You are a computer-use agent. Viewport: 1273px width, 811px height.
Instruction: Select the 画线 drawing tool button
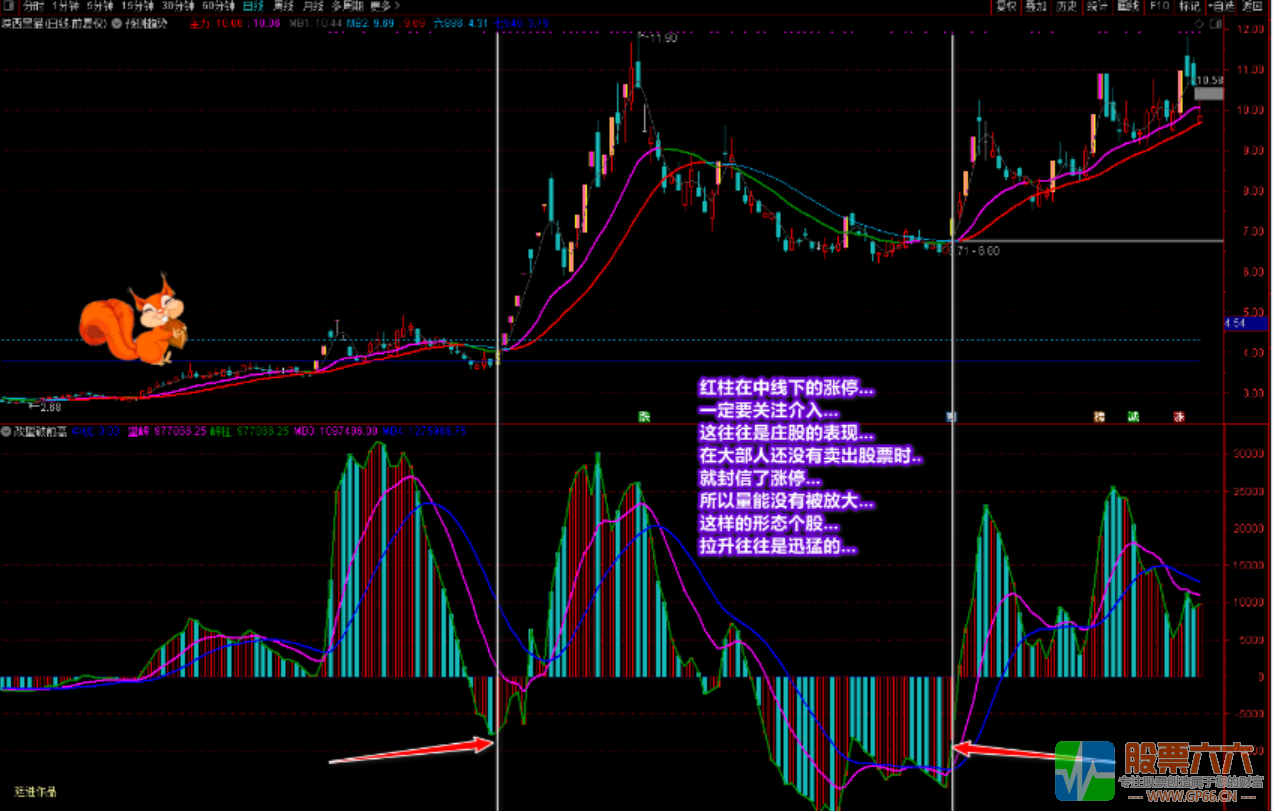click(x=1128, y=5)
